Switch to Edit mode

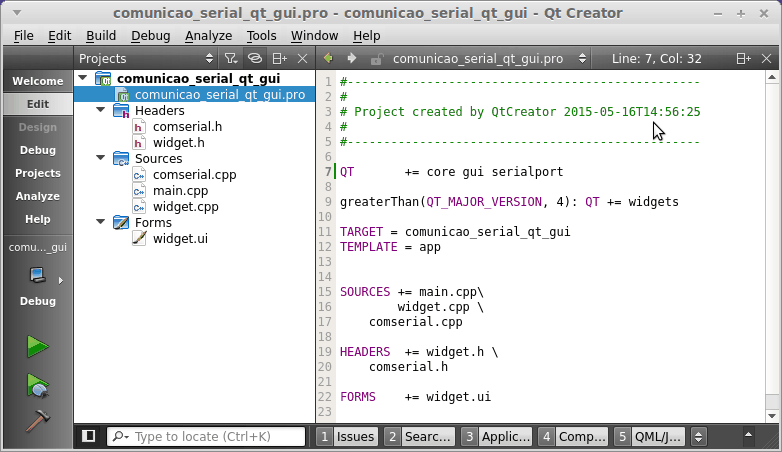coord(38,104)
